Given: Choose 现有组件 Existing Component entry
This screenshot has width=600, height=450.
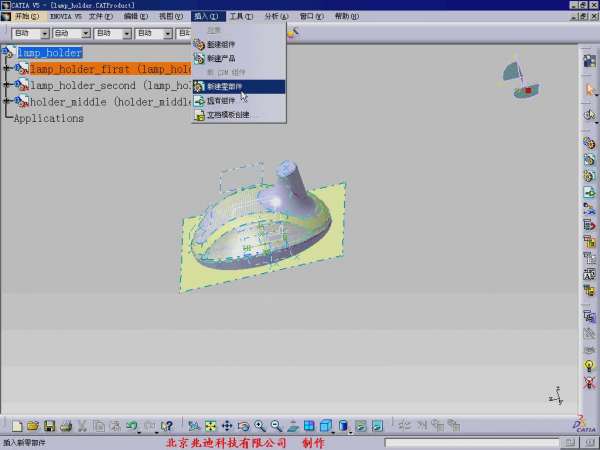Looking at the screenshot, I should click(x=239, y=101).
